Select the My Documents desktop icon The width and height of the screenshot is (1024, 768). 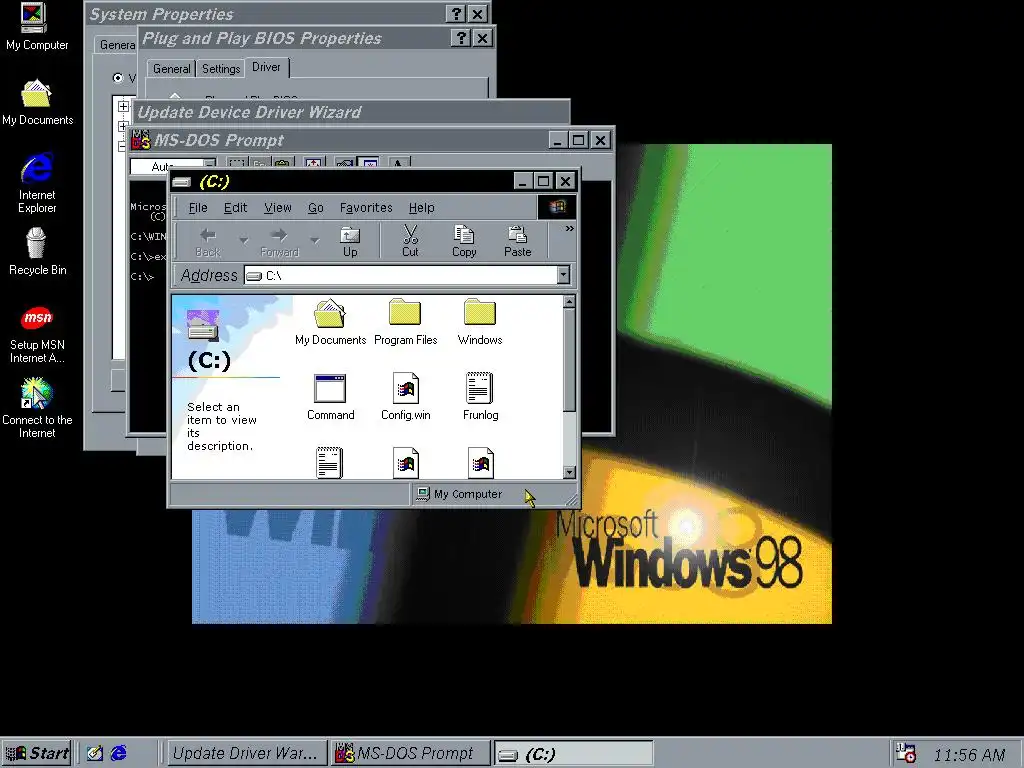(37, 103)
